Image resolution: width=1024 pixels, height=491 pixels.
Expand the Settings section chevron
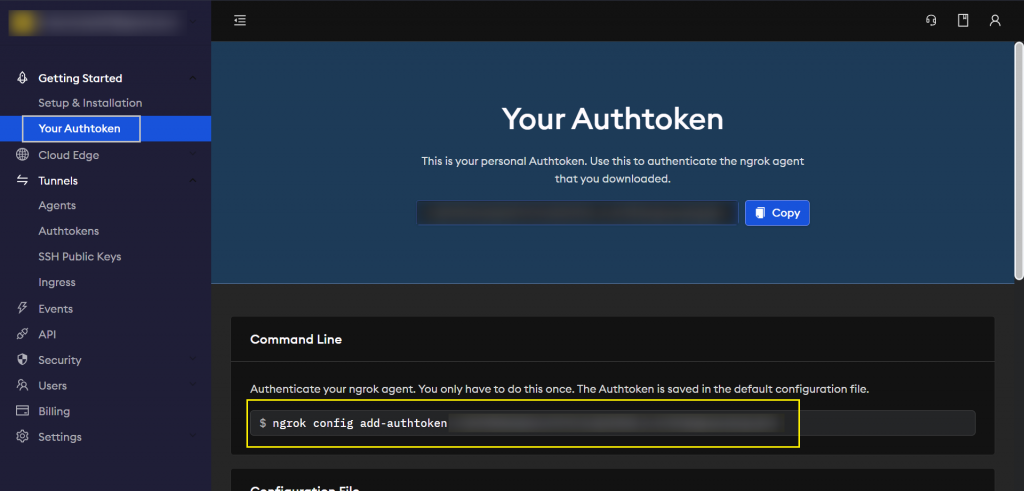(192, 436)
